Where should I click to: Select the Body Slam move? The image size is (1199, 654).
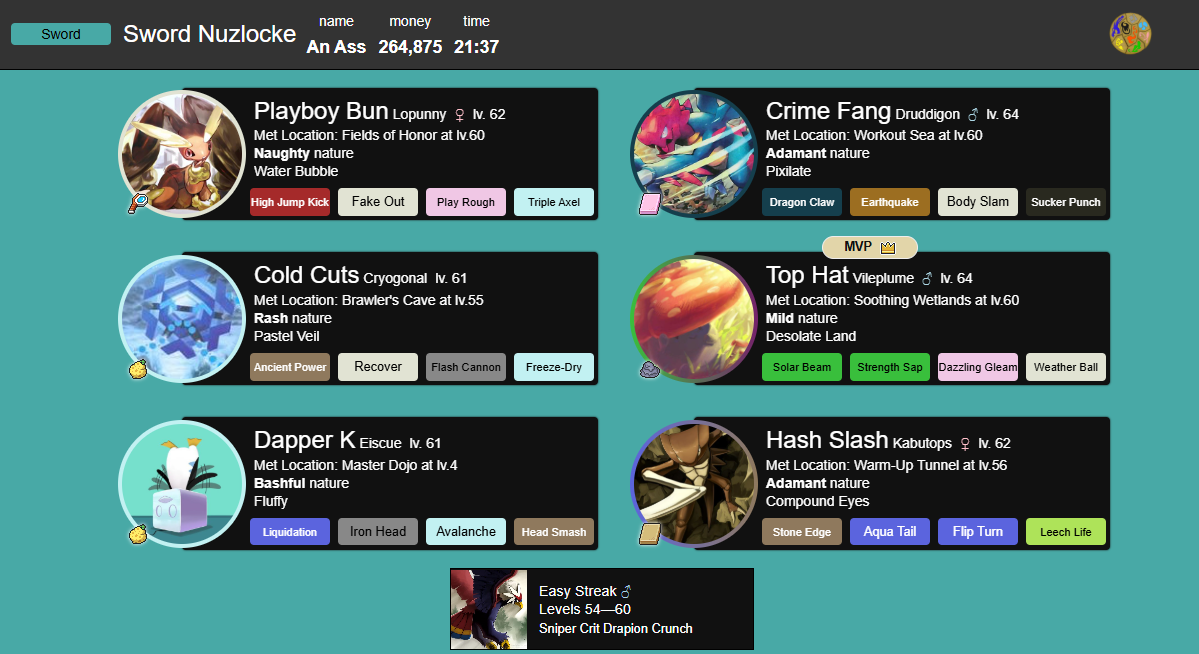[x=978, y=202]
